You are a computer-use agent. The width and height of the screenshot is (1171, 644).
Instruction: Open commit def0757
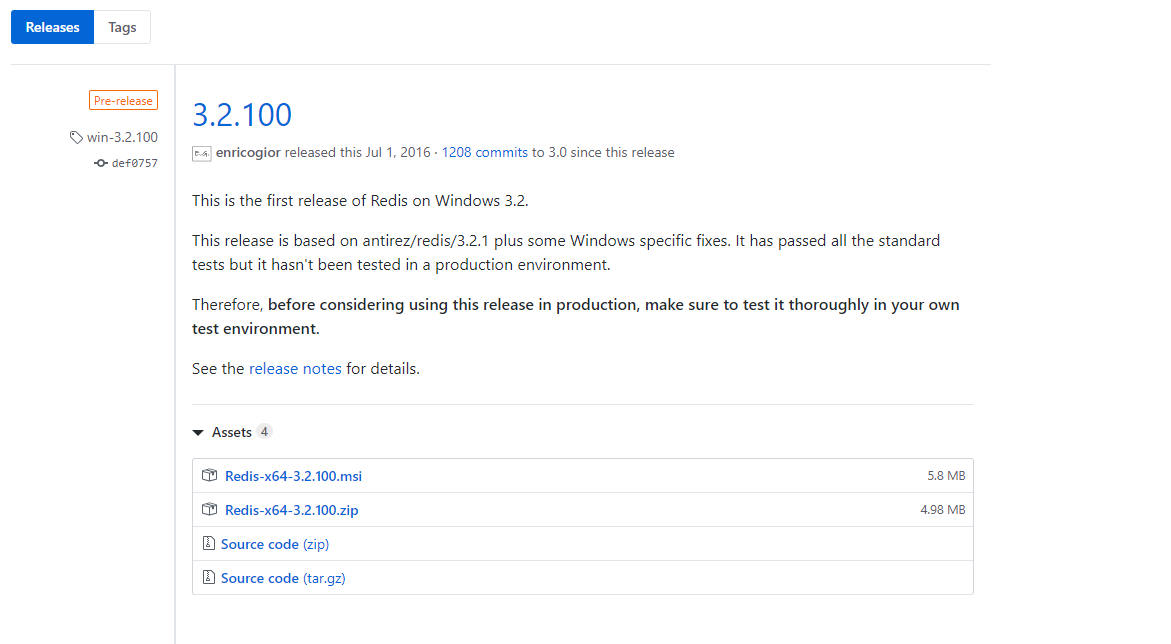coord(134,163)
